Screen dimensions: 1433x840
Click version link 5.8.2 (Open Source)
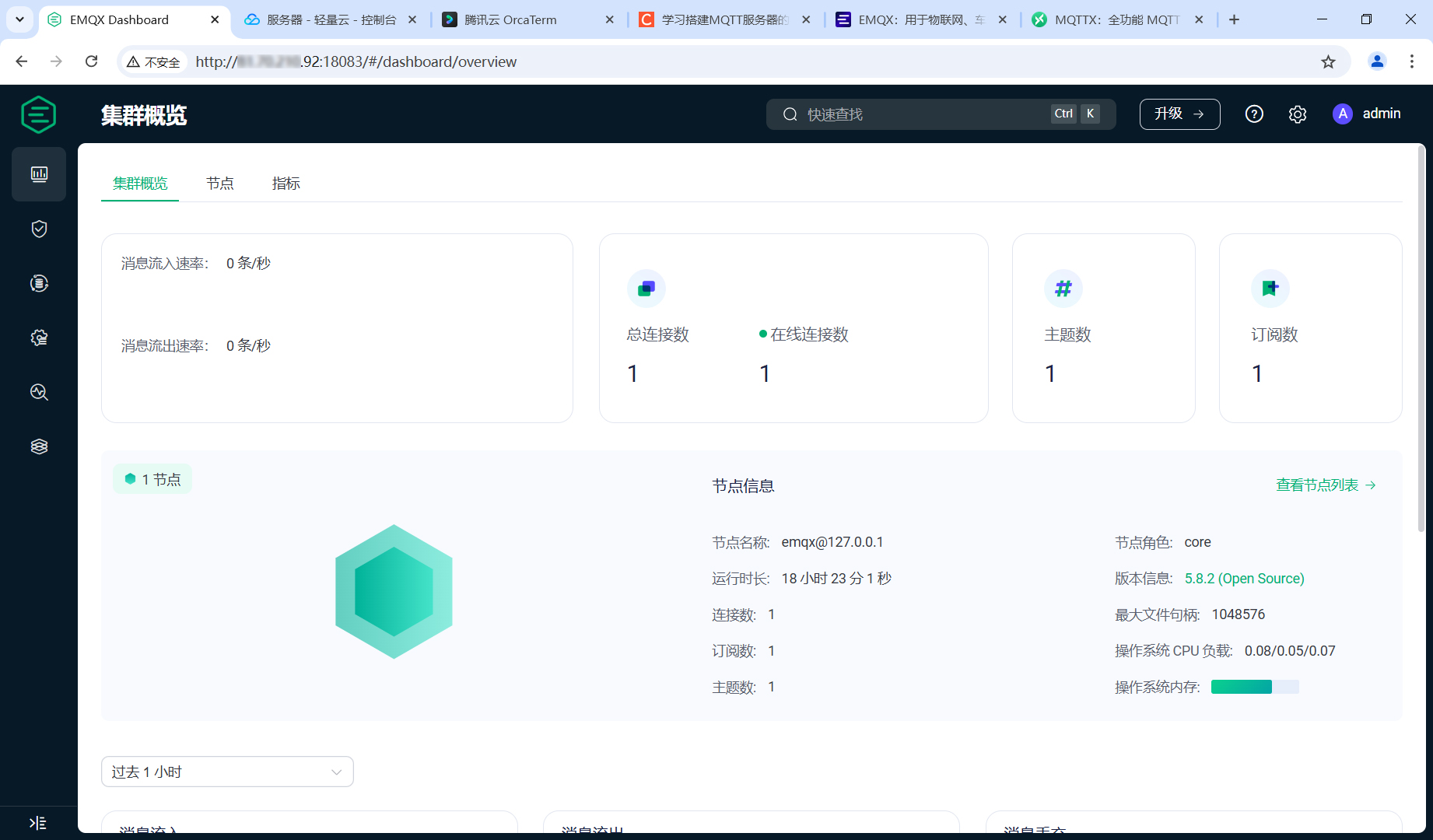pyautogui.click(x=1245, y=579)
